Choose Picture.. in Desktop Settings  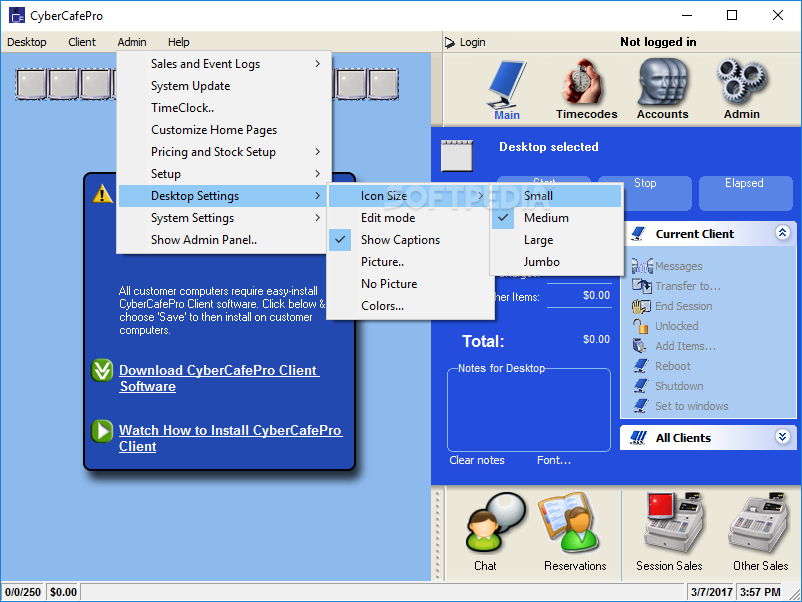click(410, 262)
